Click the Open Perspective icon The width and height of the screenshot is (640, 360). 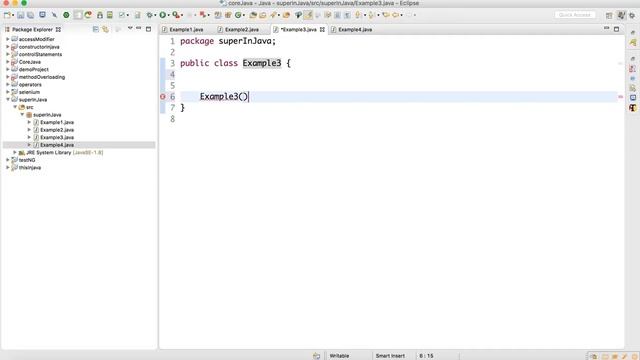609,15
